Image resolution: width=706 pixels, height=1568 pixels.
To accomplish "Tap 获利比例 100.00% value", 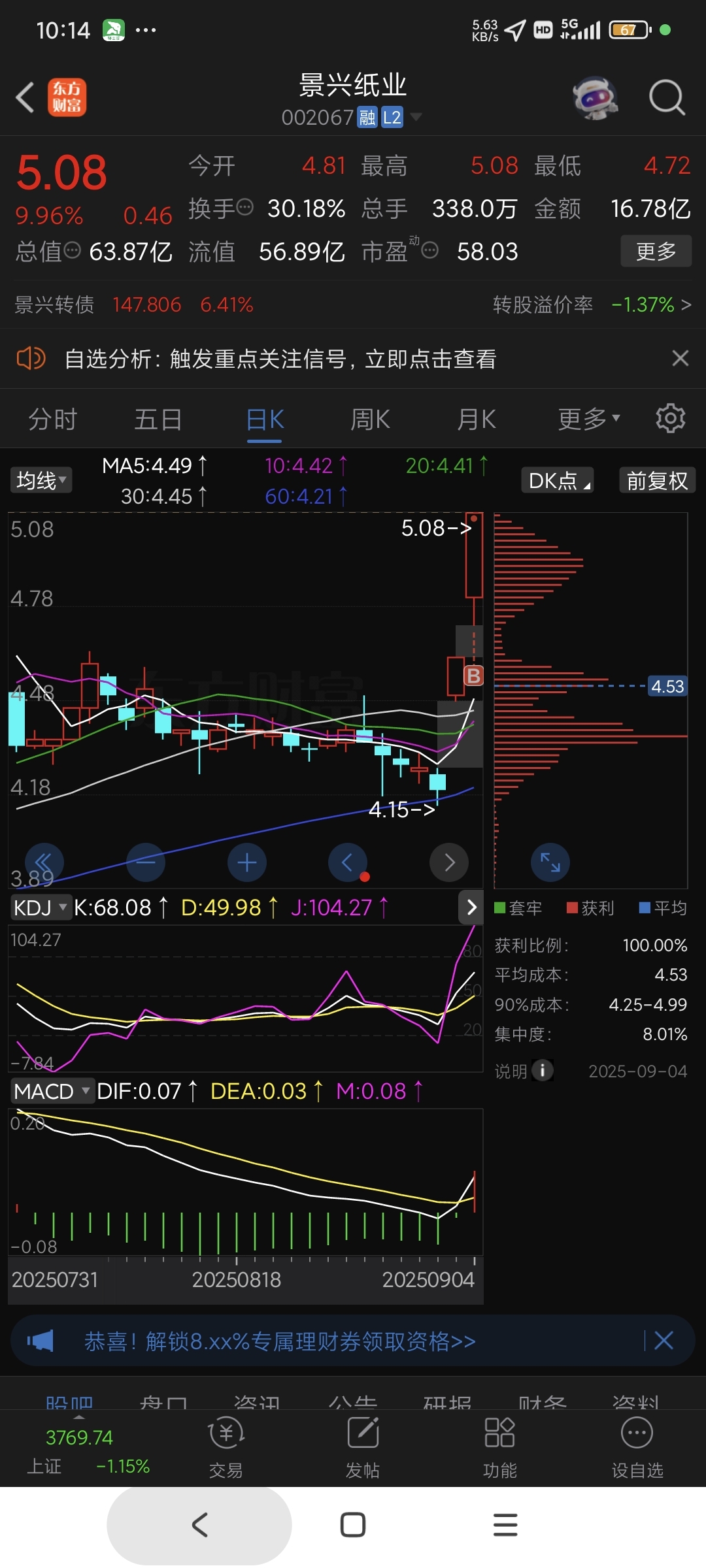I will click(x=655, y=945).
